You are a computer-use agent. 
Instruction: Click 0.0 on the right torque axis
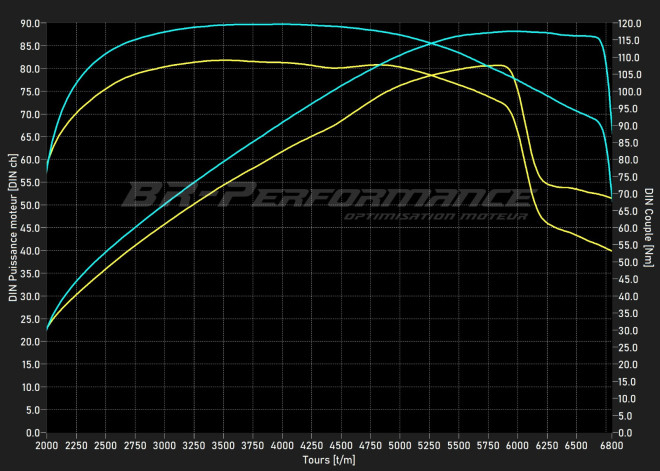click(x=623, y=433)
